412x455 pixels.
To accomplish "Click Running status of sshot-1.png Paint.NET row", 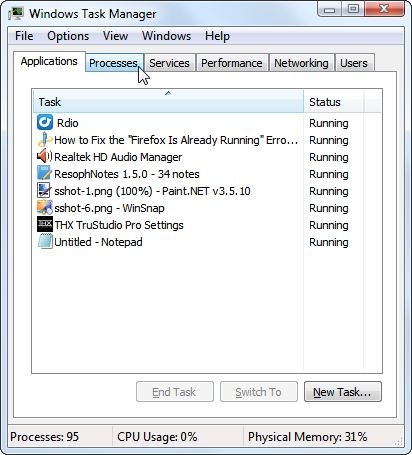I will (329, 191).
